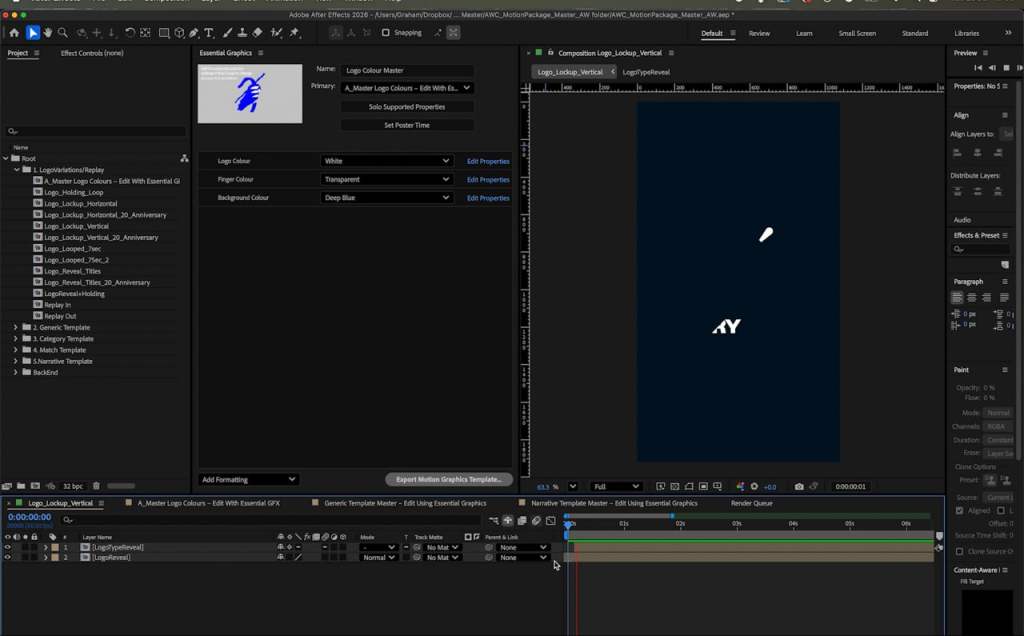
Task: Click Edit Properties link for Background Colour
Action: [x=488, y=198]
